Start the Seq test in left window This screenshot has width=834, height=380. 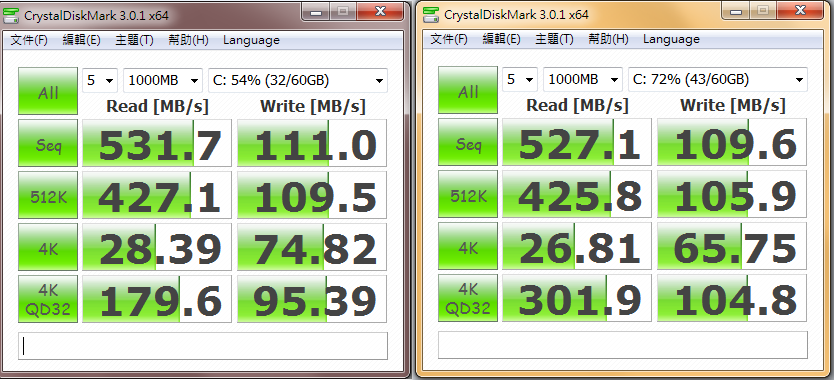point(48,143)
